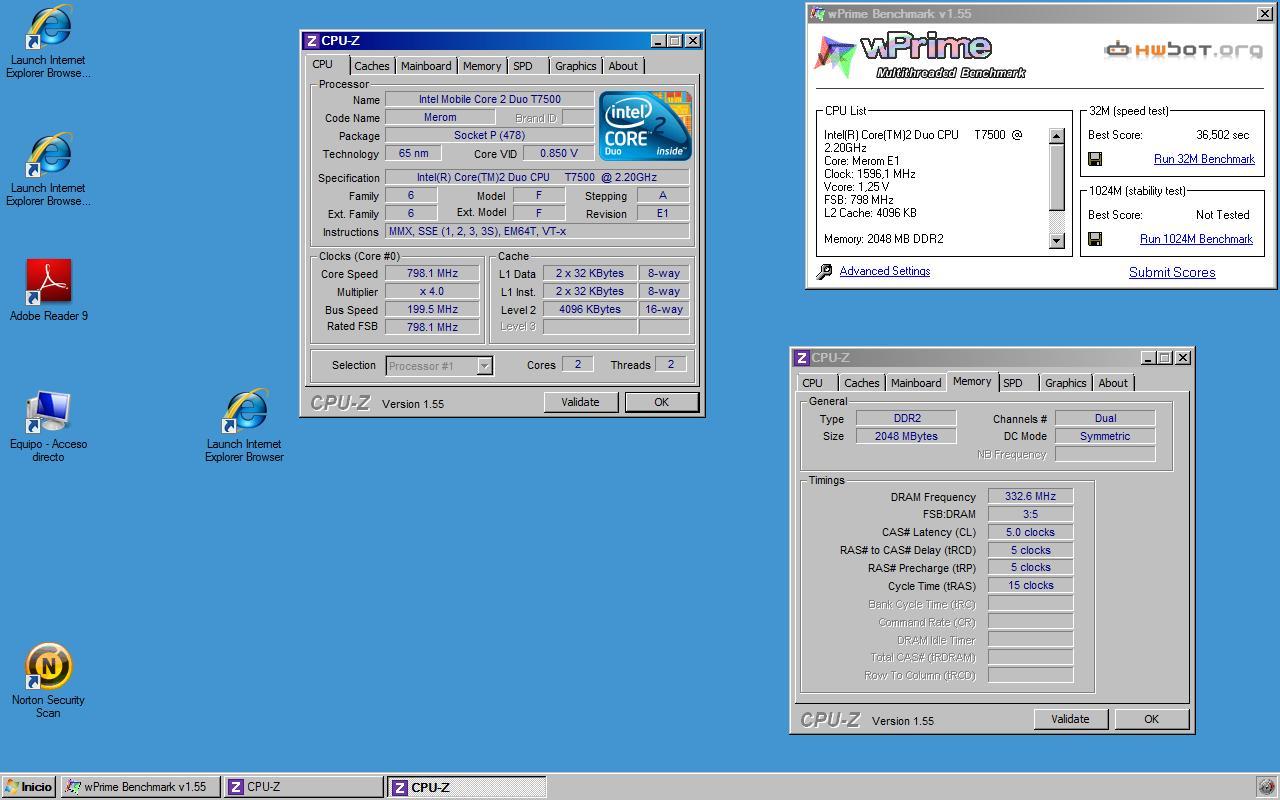Screen dimensions: 1280x800
Task: Click Validate in the memory CPU-Z window
Action: (x=1070, y=719)
